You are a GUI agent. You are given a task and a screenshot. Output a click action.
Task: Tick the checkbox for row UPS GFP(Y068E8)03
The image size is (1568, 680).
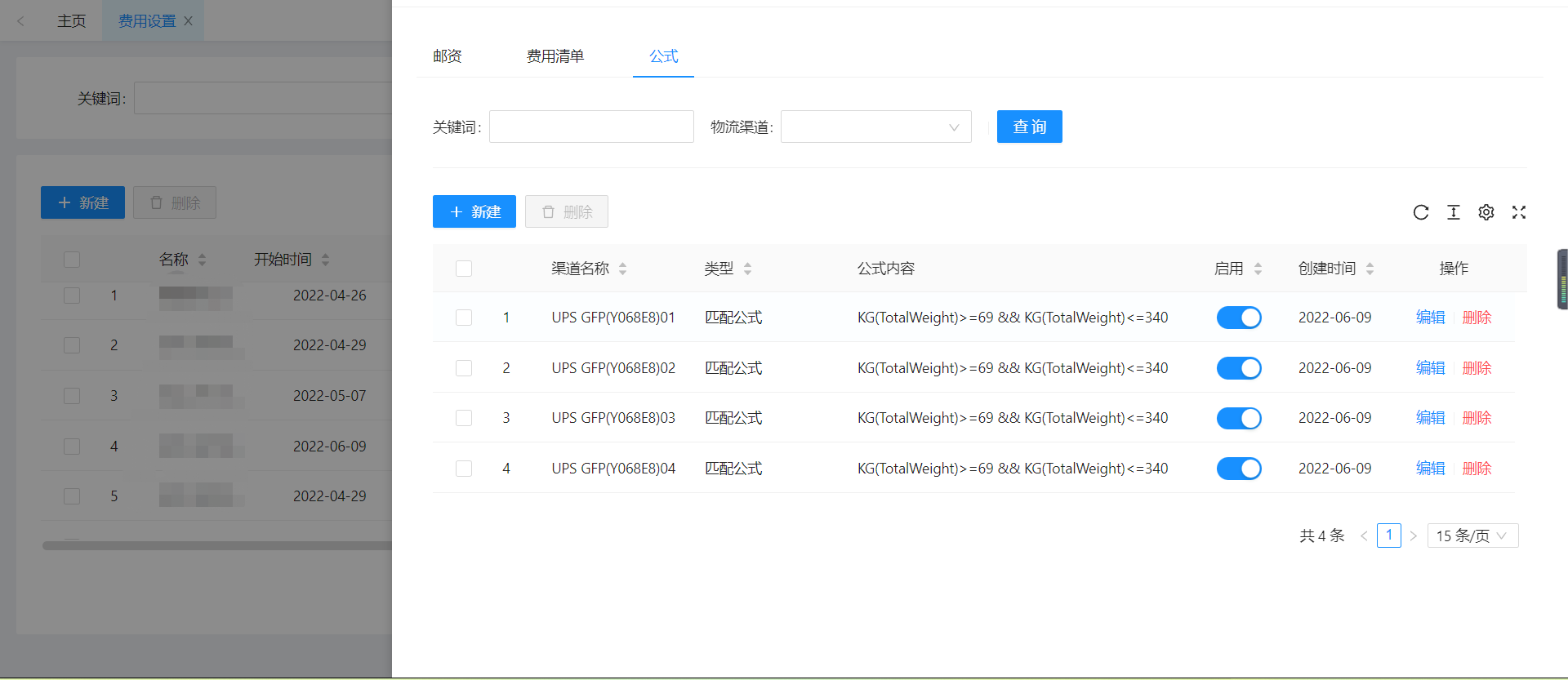click(464, 418)
